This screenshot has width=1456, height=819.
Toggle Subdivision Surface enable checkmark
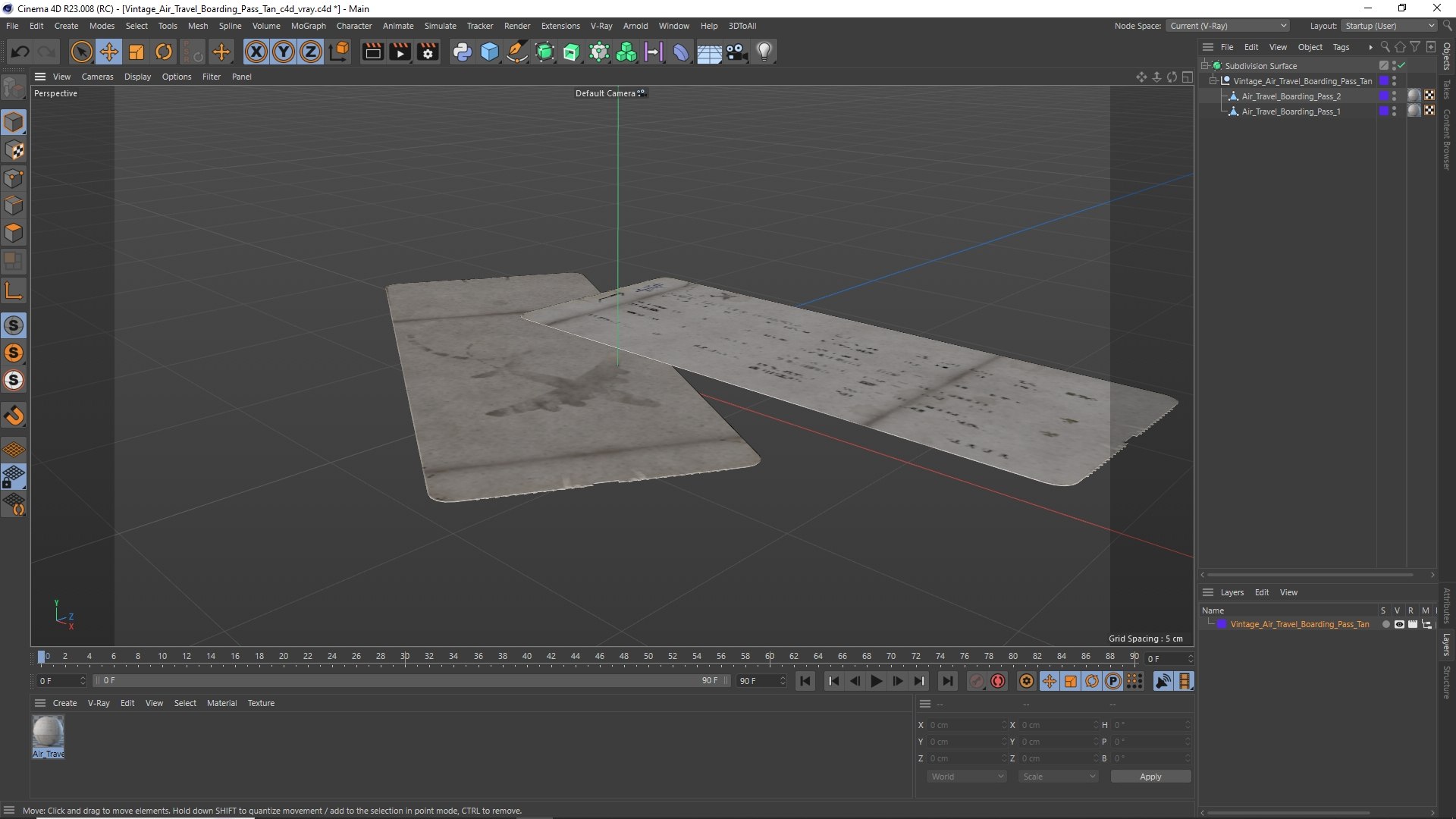click(x=1402, y=66)
